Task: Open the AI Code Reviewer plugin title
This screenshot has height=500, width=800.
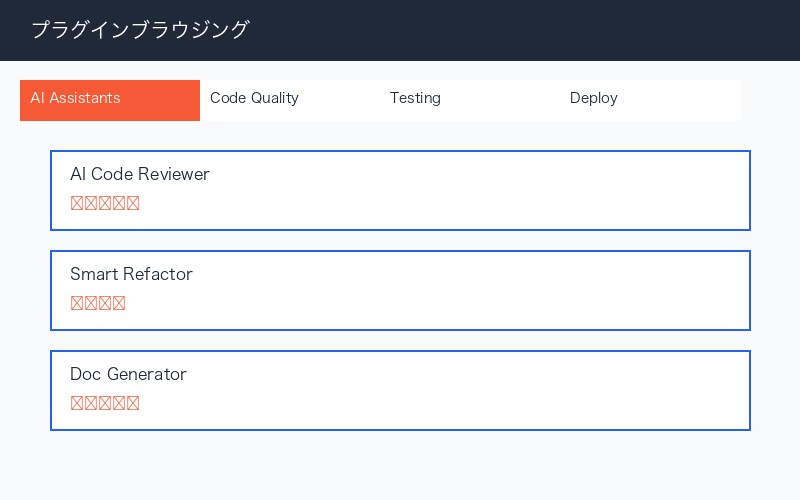Action: [140, 174]
